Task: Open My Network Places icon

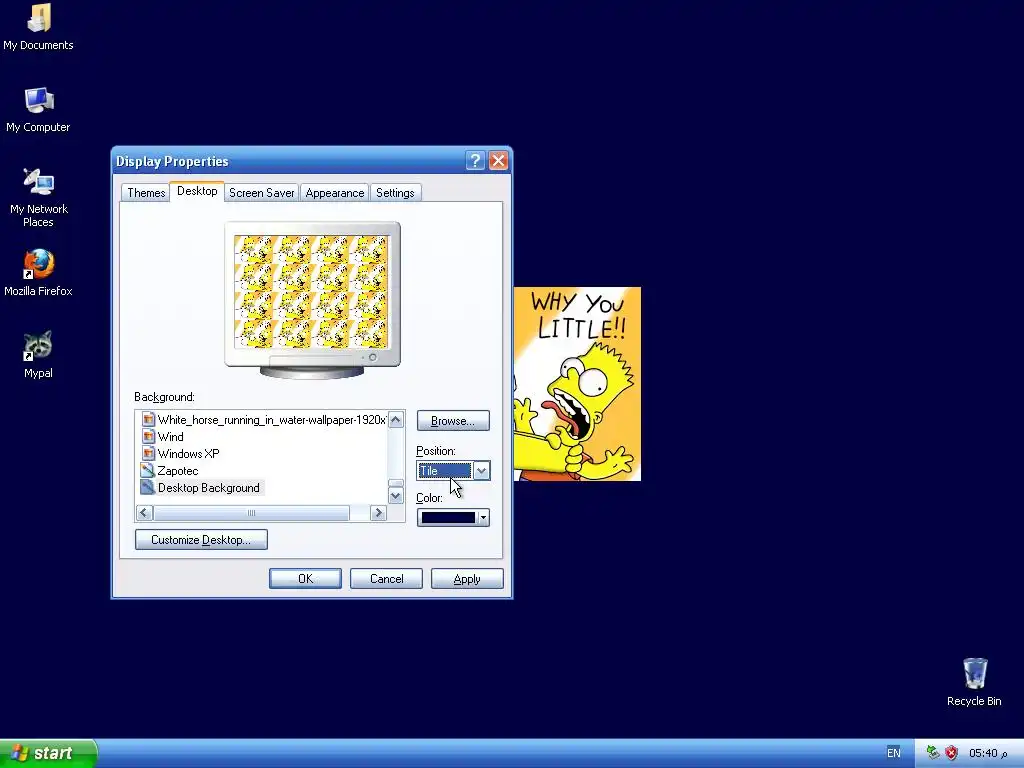Action: point(39,197)
